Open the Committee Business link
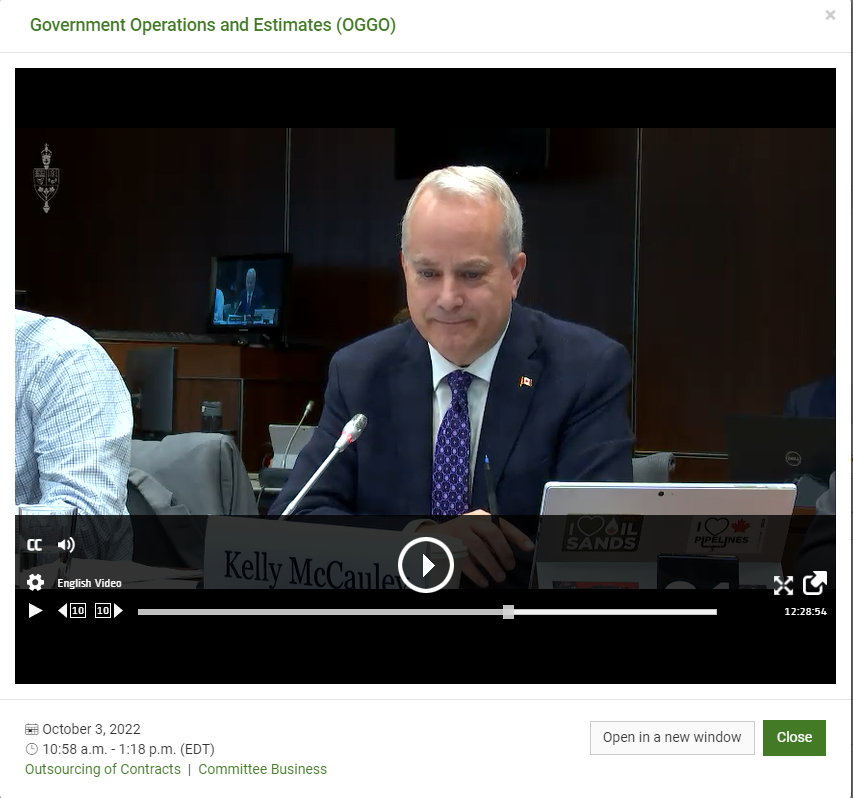The height and width of the screenshot is (798, 853). tap(262, 769)
